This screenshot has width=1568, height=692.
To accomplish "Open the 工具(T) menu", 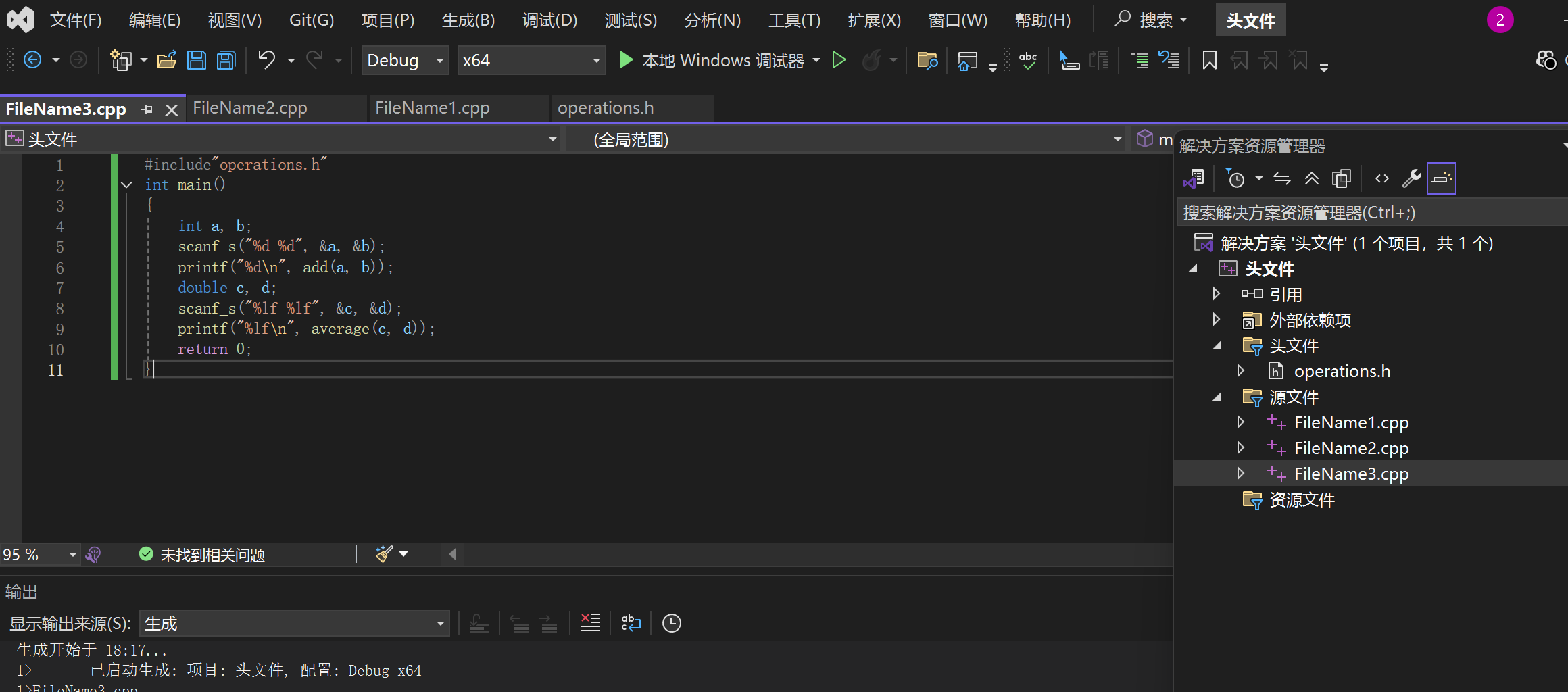I will tap(794, 20).
